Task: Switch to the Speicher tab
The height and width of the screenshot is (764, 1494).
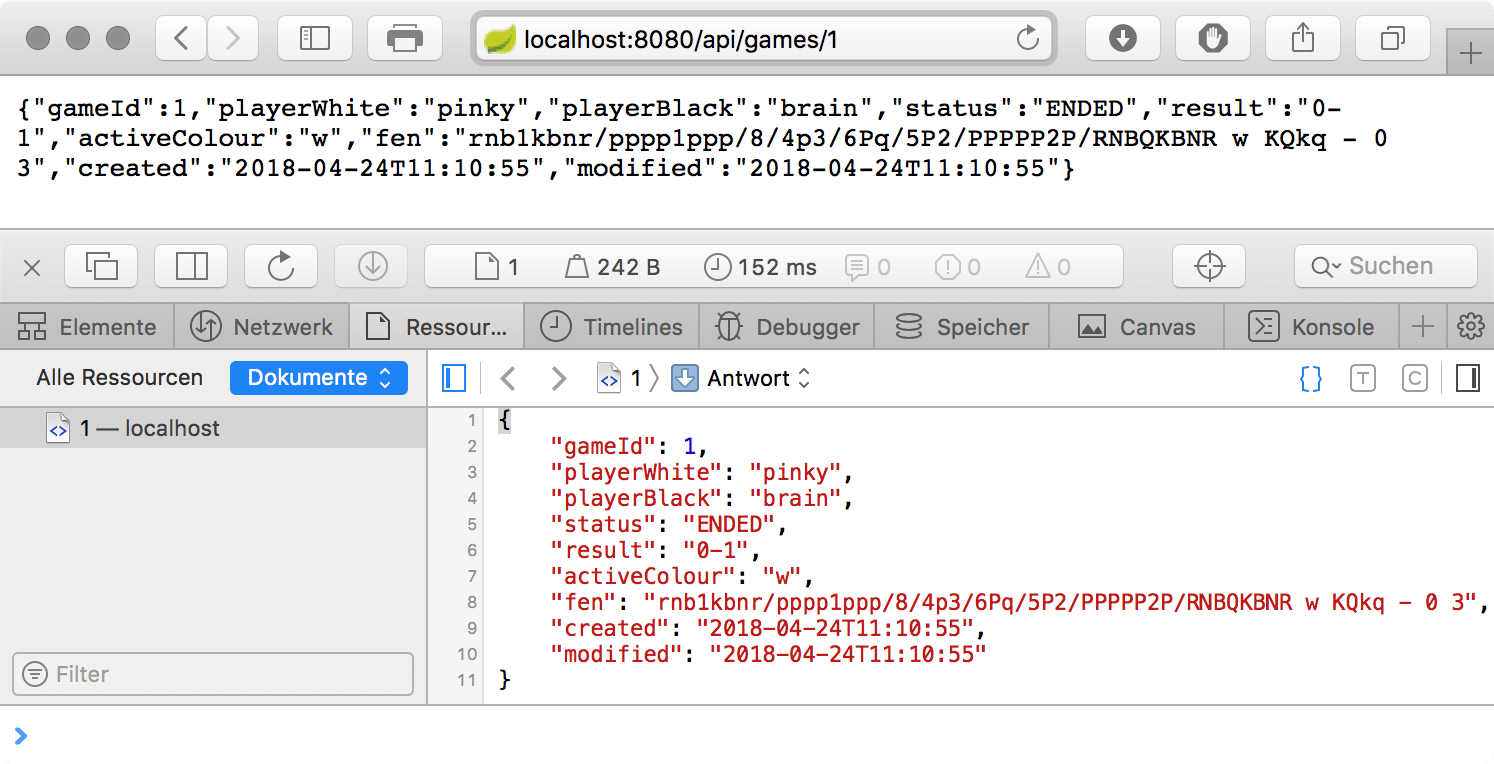Action: pos(961,326)
